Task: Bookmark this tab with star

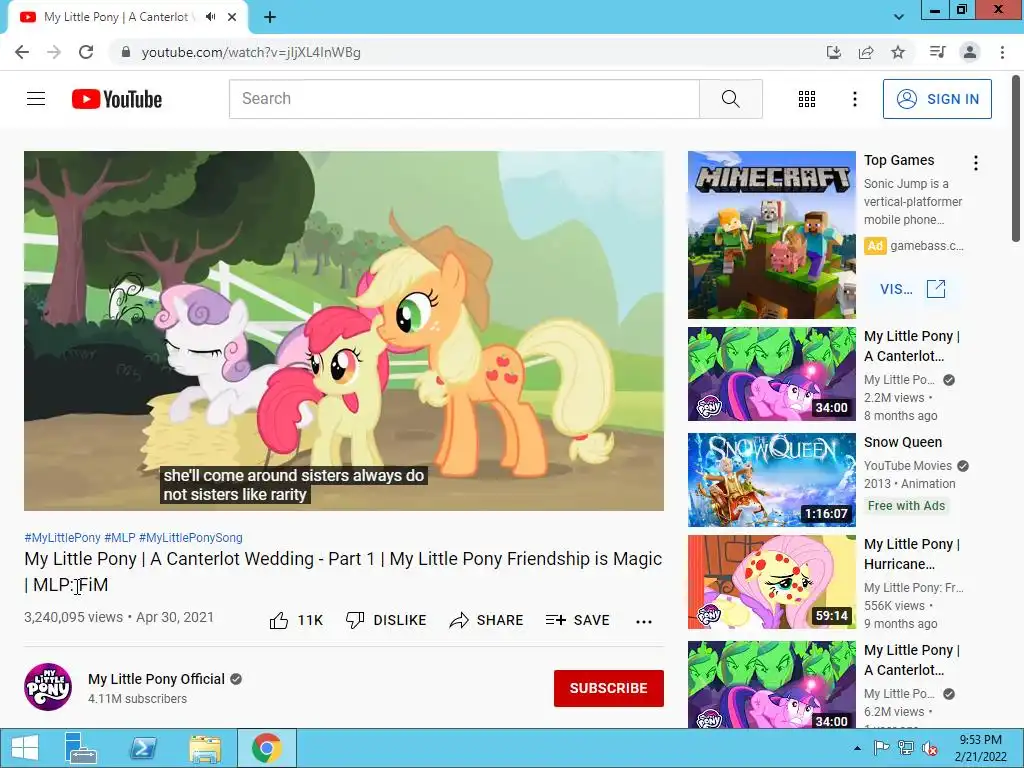Action: coord(898,52)
